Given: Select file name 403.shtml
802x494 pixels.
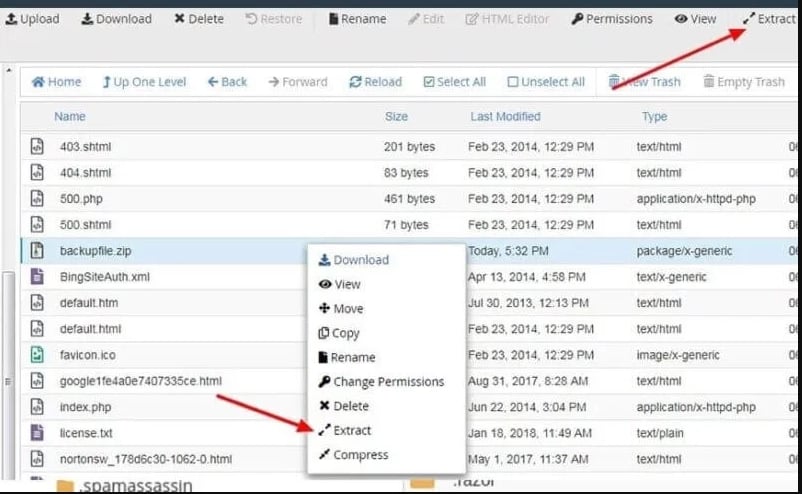Looking at the screenshot, I should 85,147.
